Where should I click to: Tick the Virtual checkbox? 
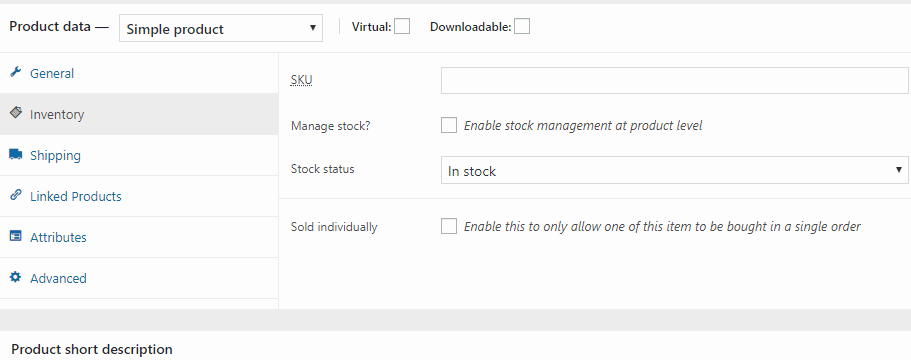tap(402, 26)
